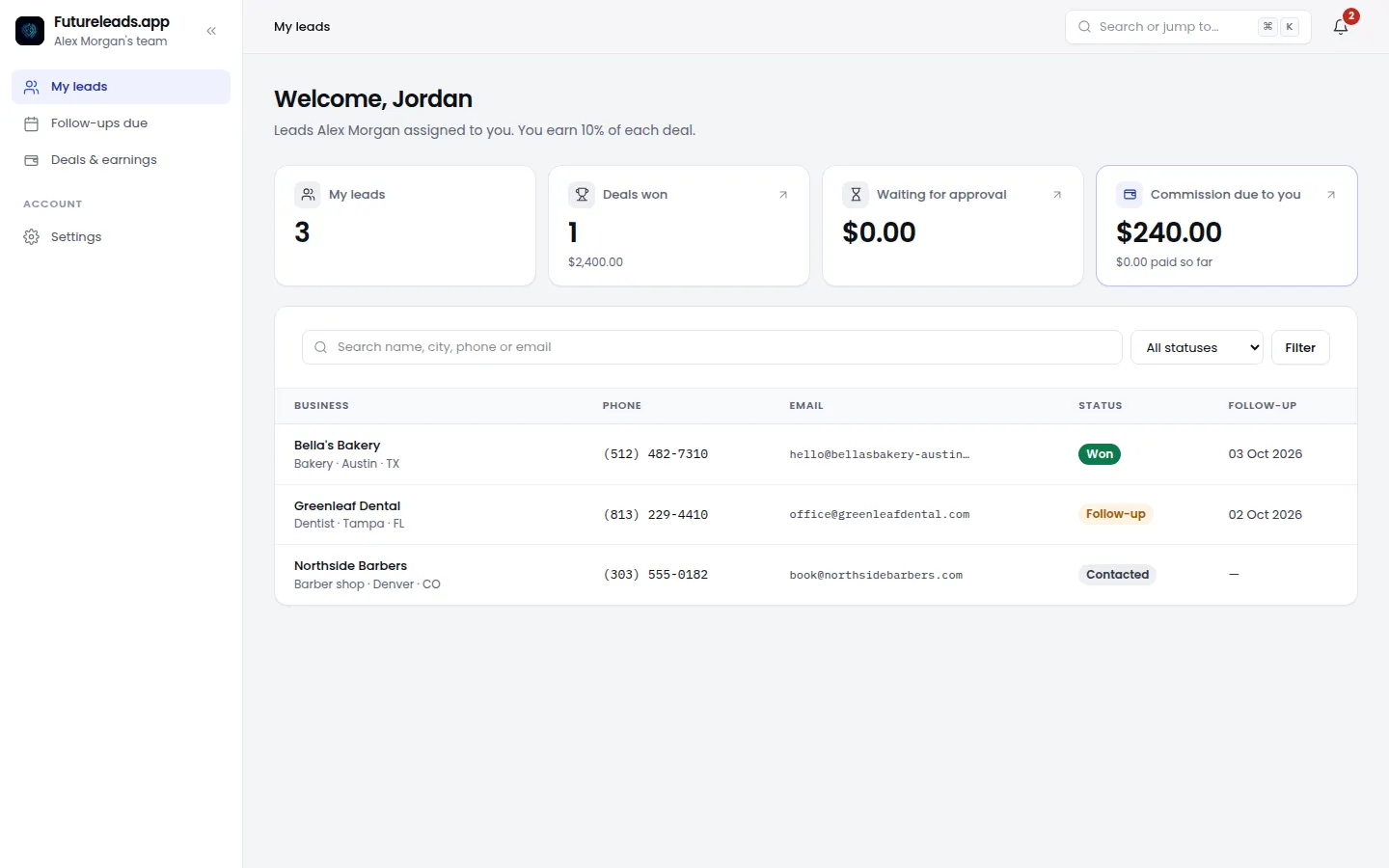Click the arrow icon on Deals won card
The image size is (1389, 868).
(783, 195)
